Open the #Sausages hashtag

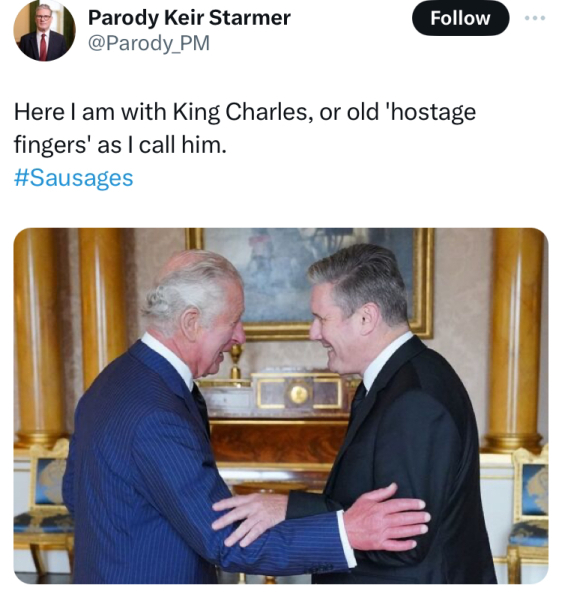73,178
